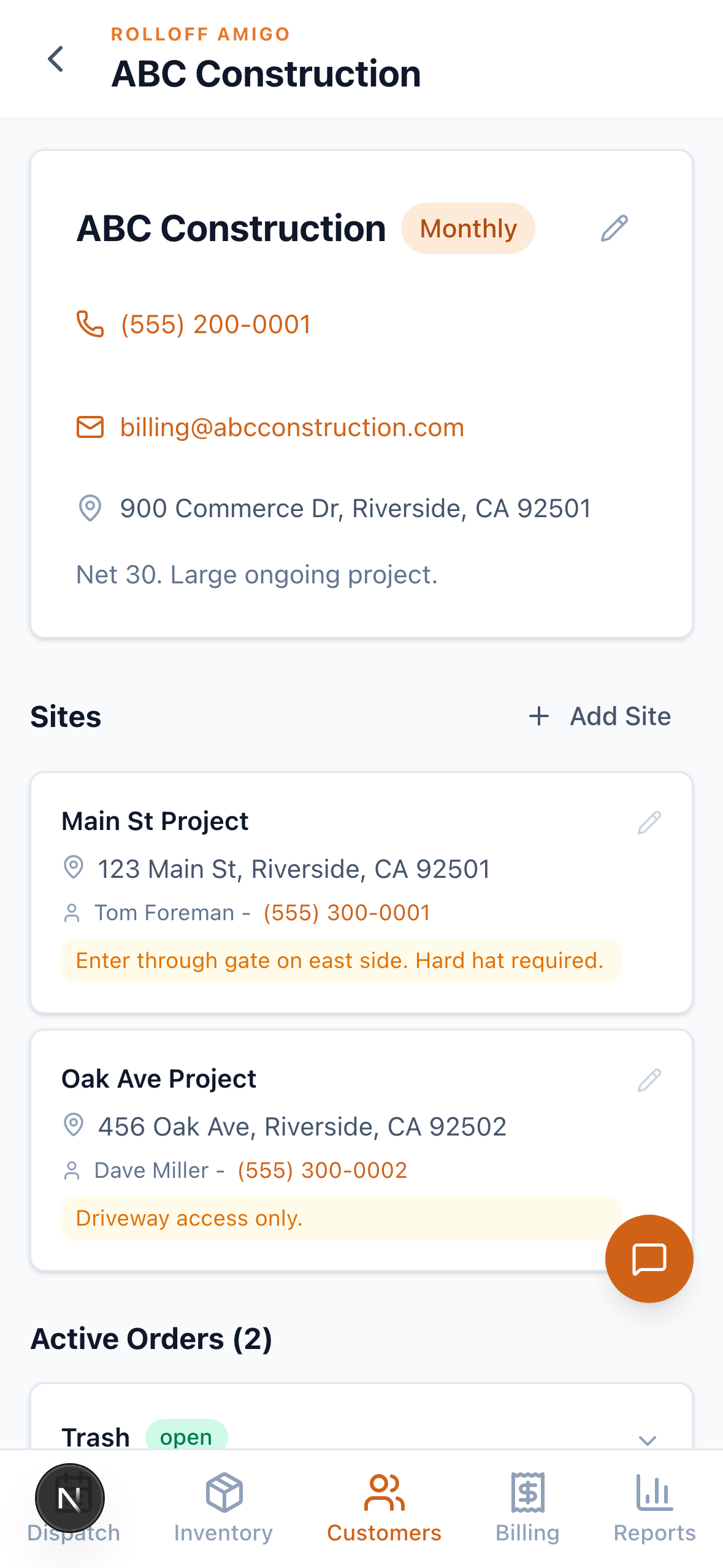Click the Monthly billing badge
The width and height of the screenshot is (723, 1568).
[468, 228]
